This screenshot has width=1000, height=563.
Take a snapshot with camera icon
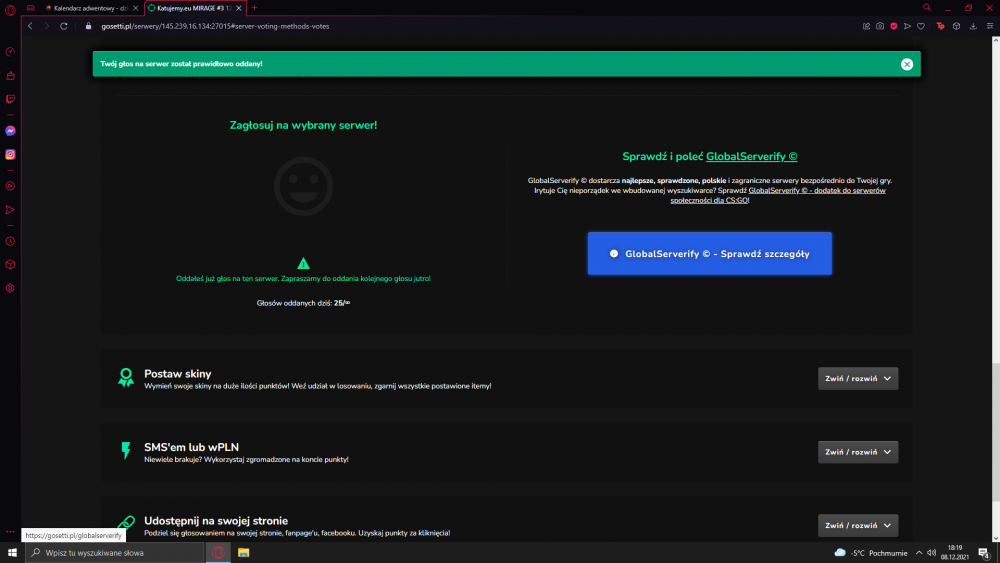pos(880,26)
